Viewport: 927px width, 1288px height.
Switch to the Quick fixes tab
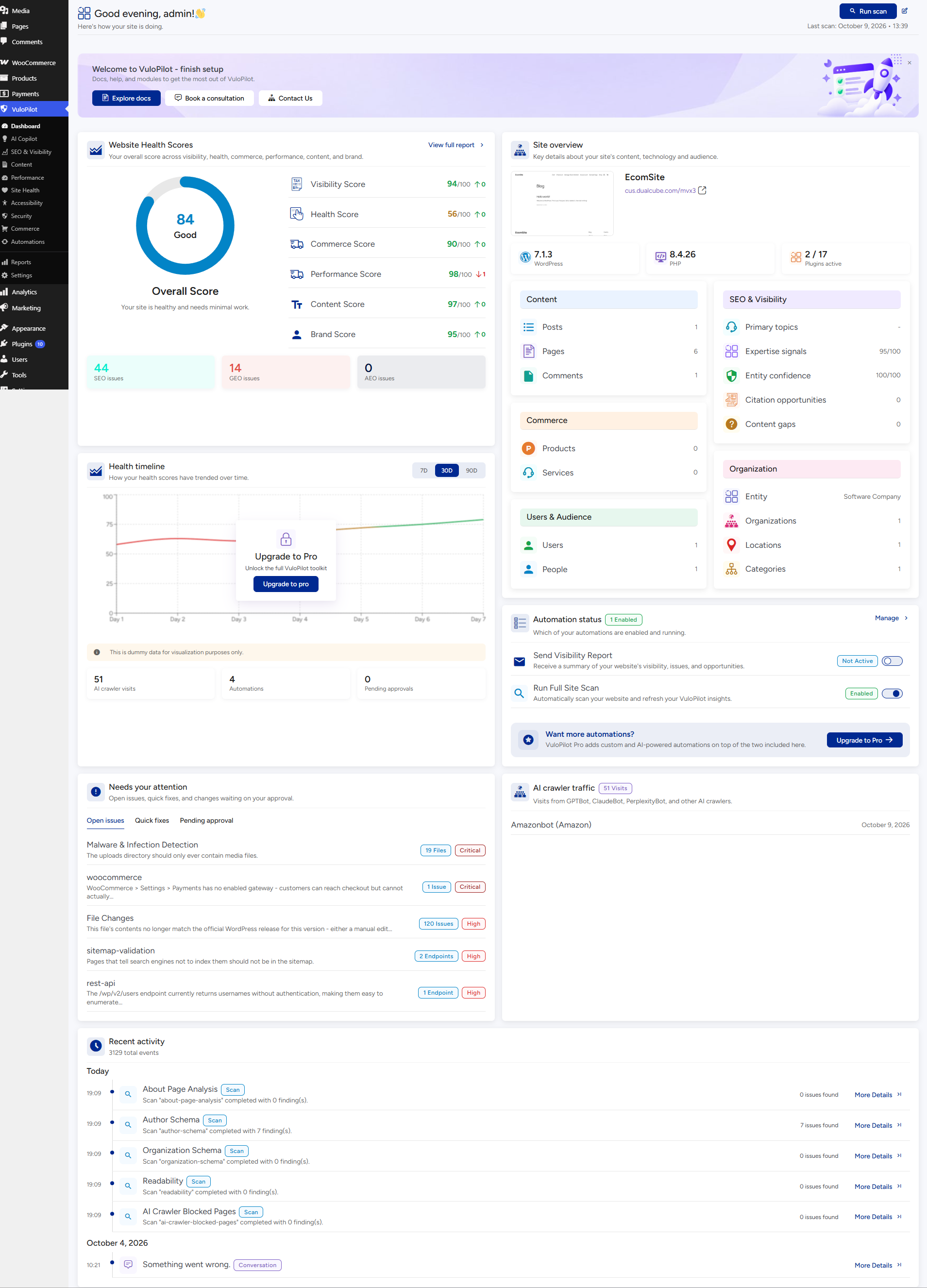click(x=152, y=821)
